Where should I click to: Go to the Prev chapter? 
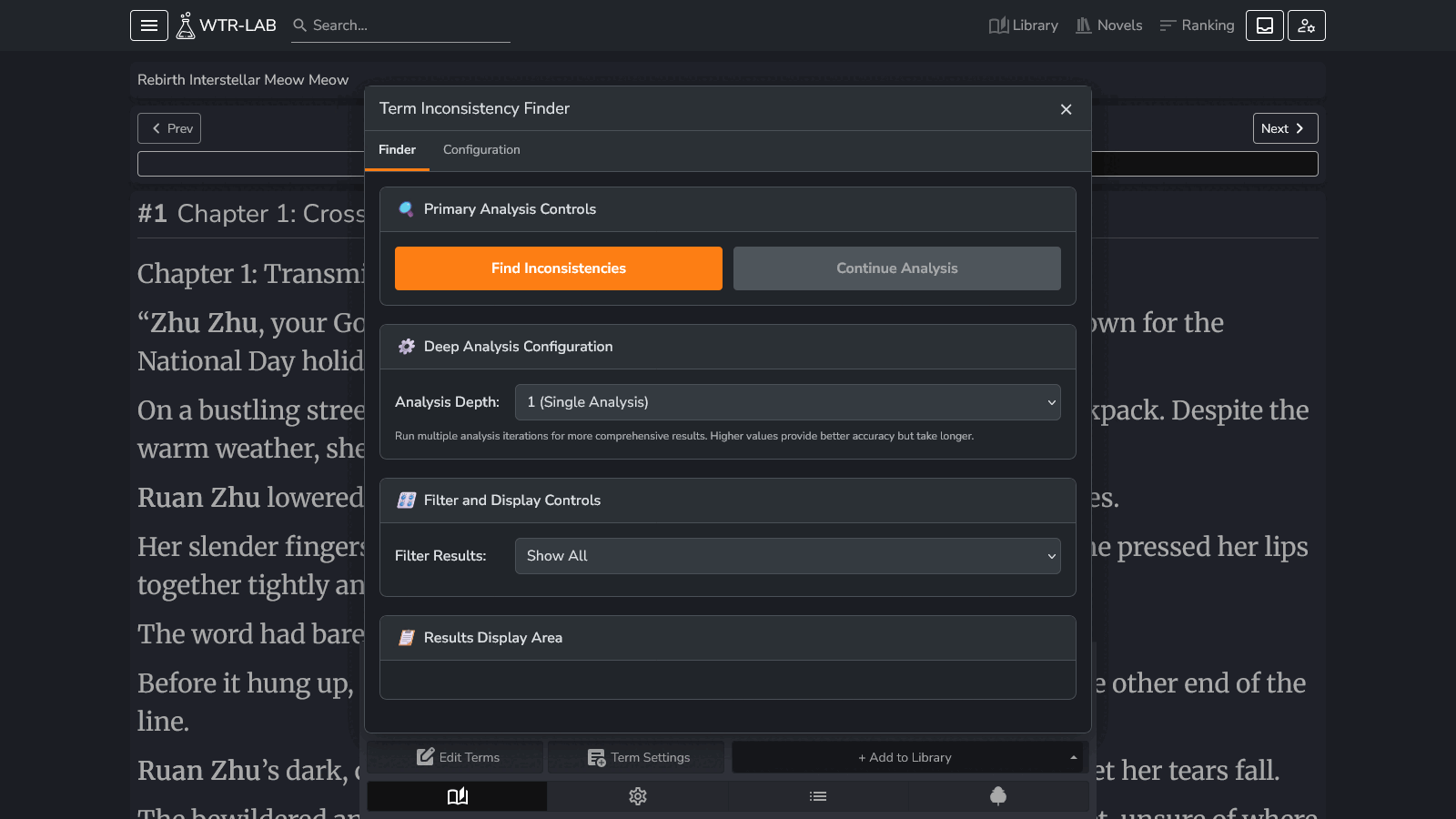(169, 128)
